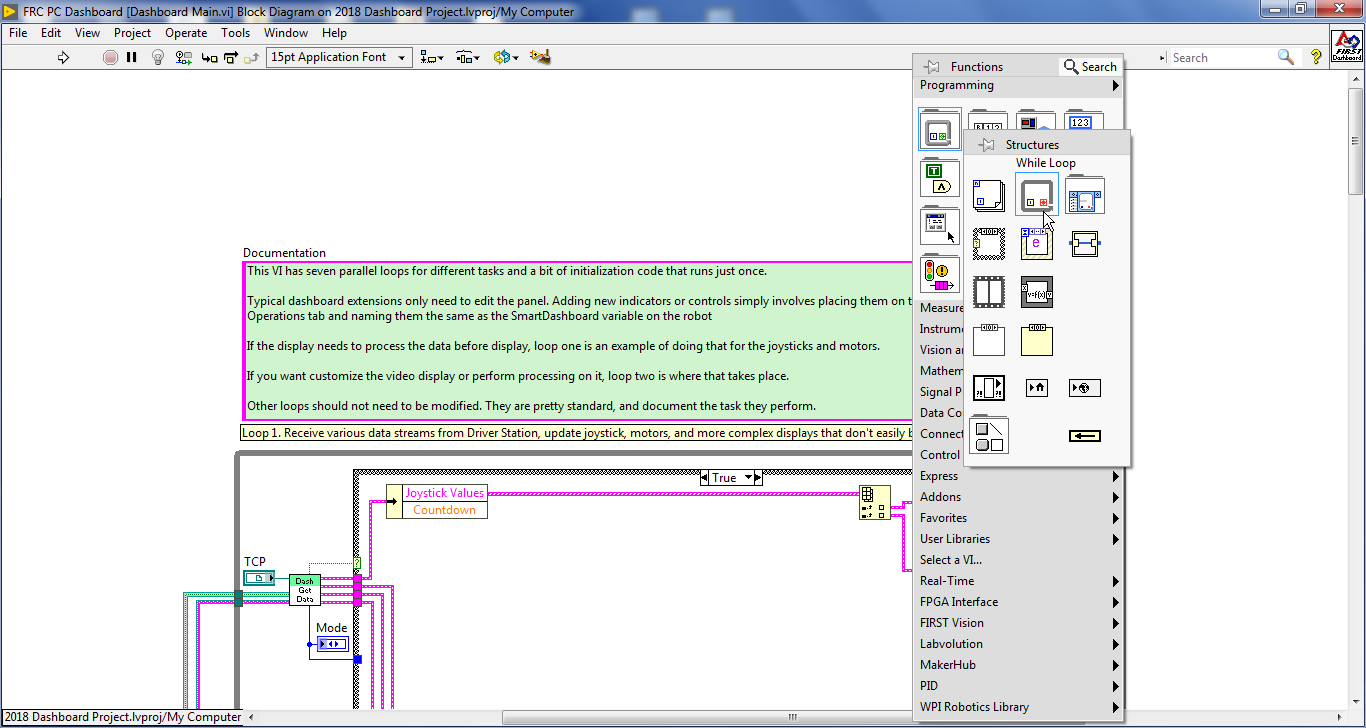Open the Reorder dropdown
1366x728 pixels.
click(506, 57)
